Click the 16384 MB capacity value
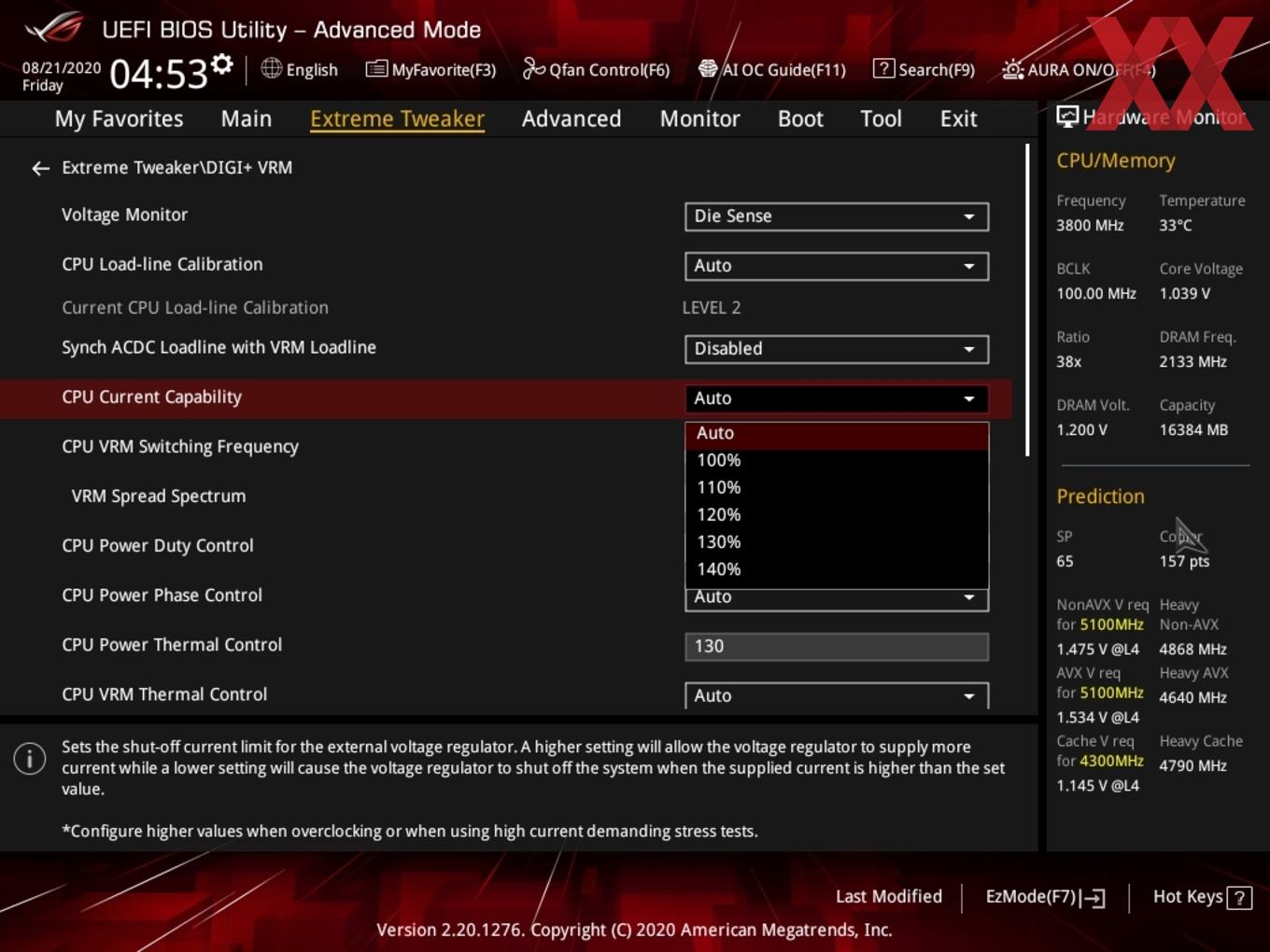The height and width of the screenshot is (952, 1270). pos(1193,430)
